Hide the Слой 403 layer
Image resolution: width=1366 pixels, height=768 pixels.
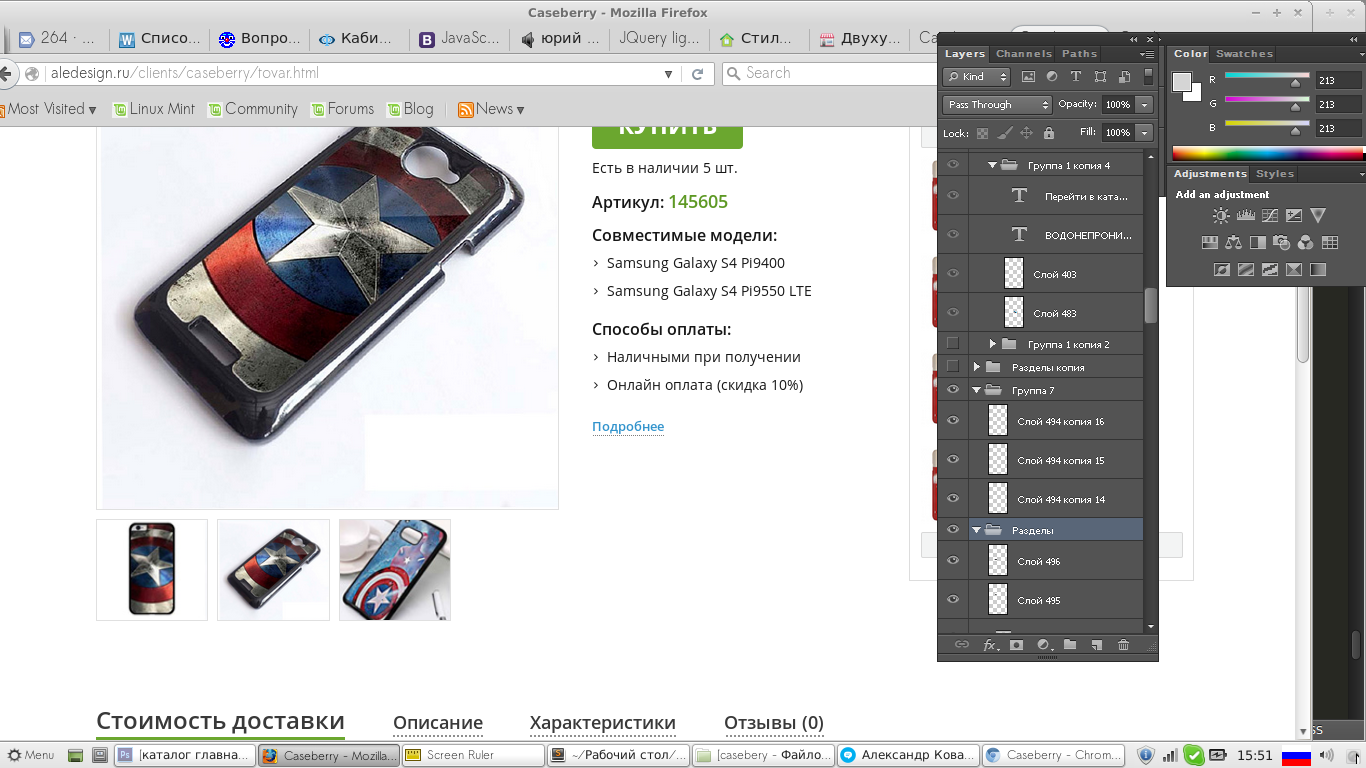(953, 273)
